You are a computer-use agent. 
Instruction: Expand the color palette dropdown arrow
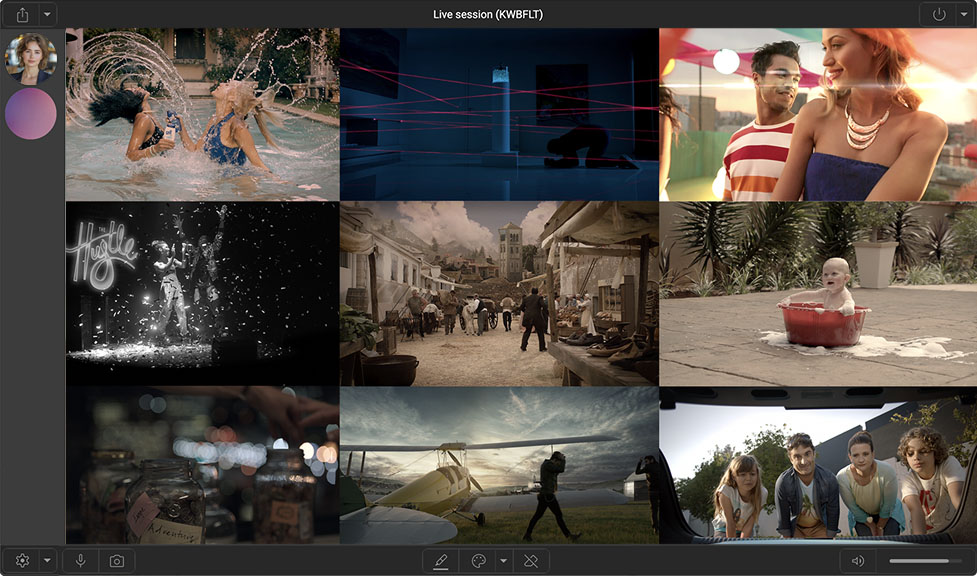click(503, 561)
